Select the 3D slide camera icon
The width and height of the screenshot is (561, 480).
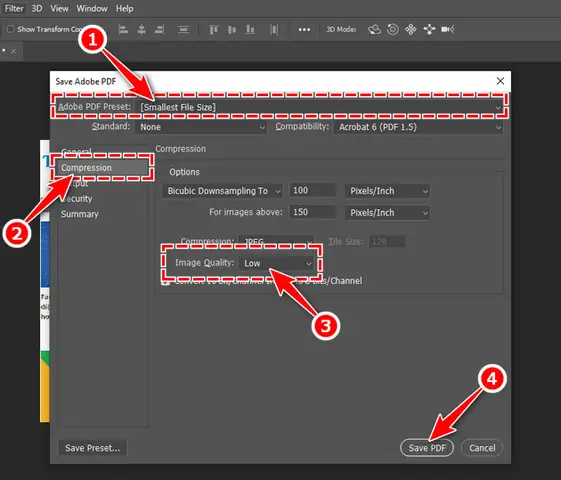pyautogui.click(x=429, y=29)
